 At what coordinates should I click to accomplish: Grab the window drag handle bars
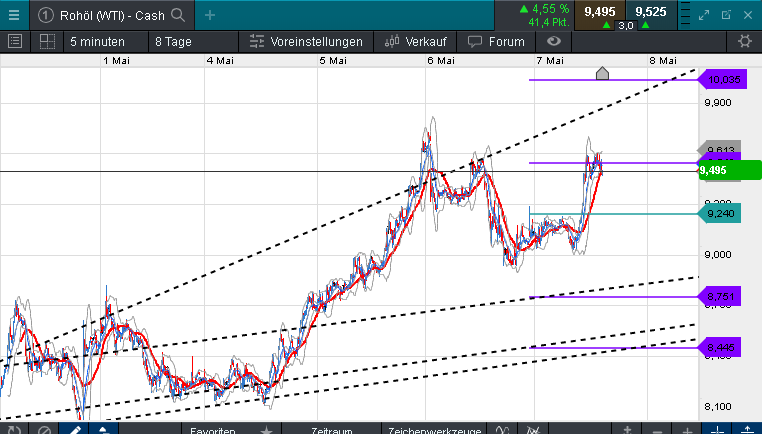tap(684, 15)
